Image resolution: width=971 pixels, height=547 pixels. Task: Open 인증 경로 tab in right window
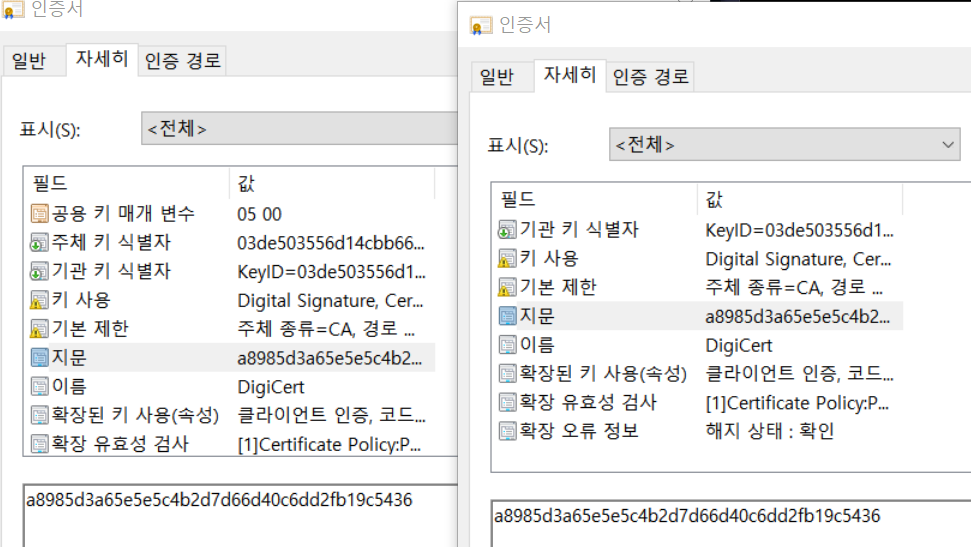pos(650,77)
